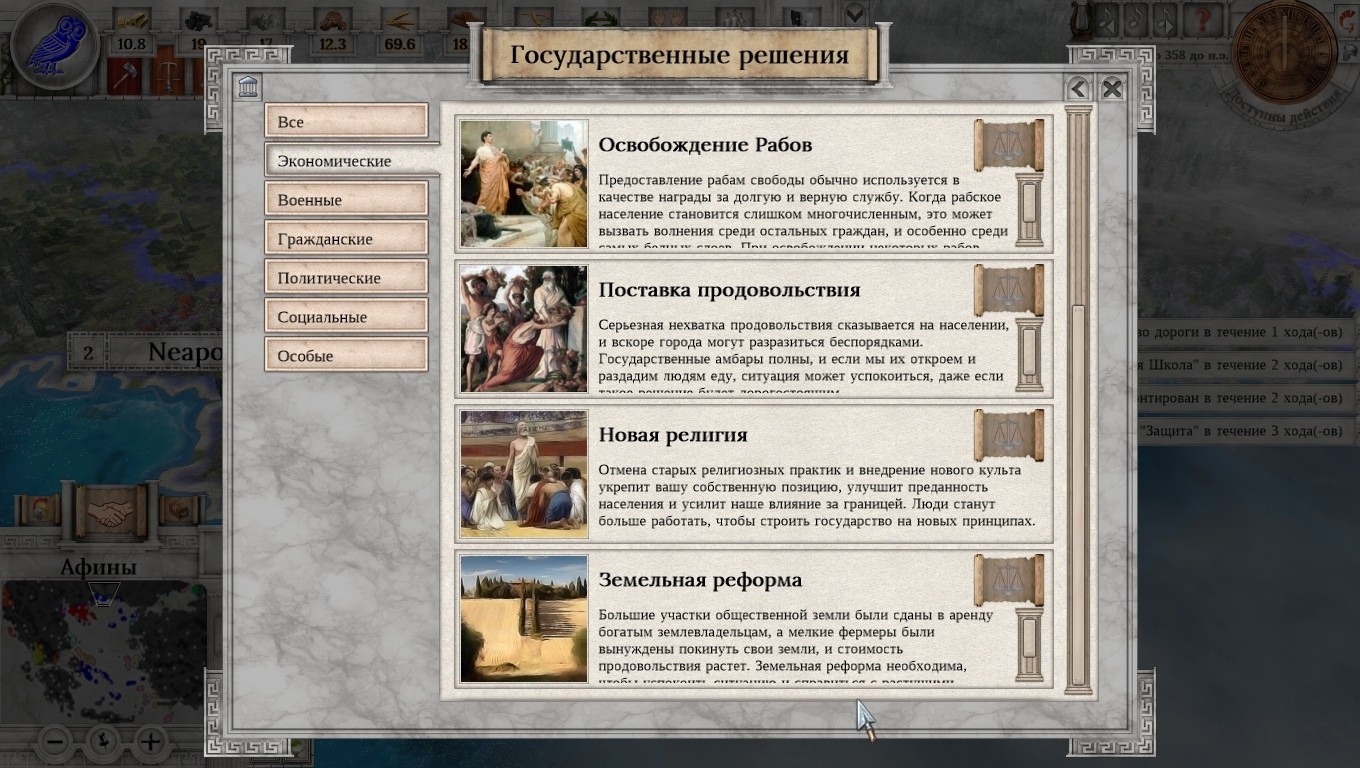Screen dimensions: 1360x768
Task: Open diplomacy via the handshake scroll icon
Action: pos(110,512)
